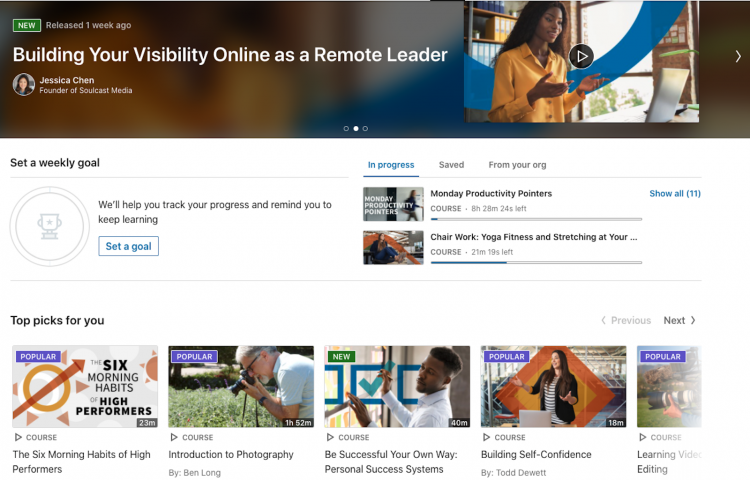Open Building Your Visibility Online course title
Screen dimensions: 750x480
click(230, 55)
